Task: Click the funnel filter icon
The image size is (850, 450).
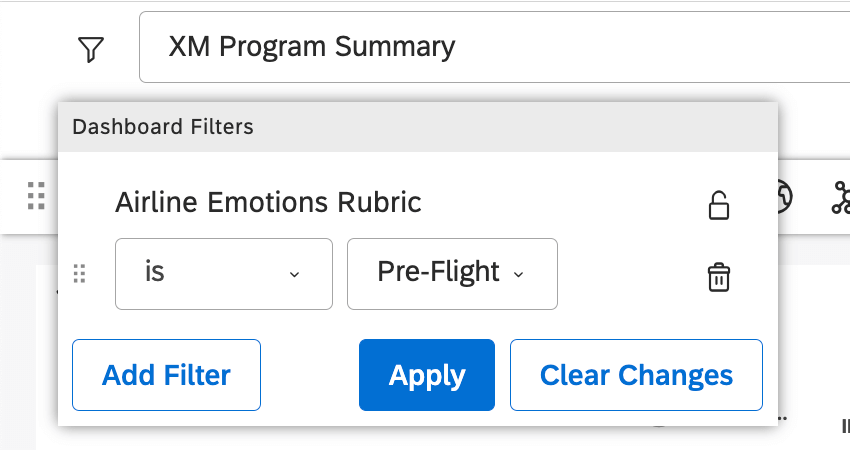Action: click(x=91, y=49)
